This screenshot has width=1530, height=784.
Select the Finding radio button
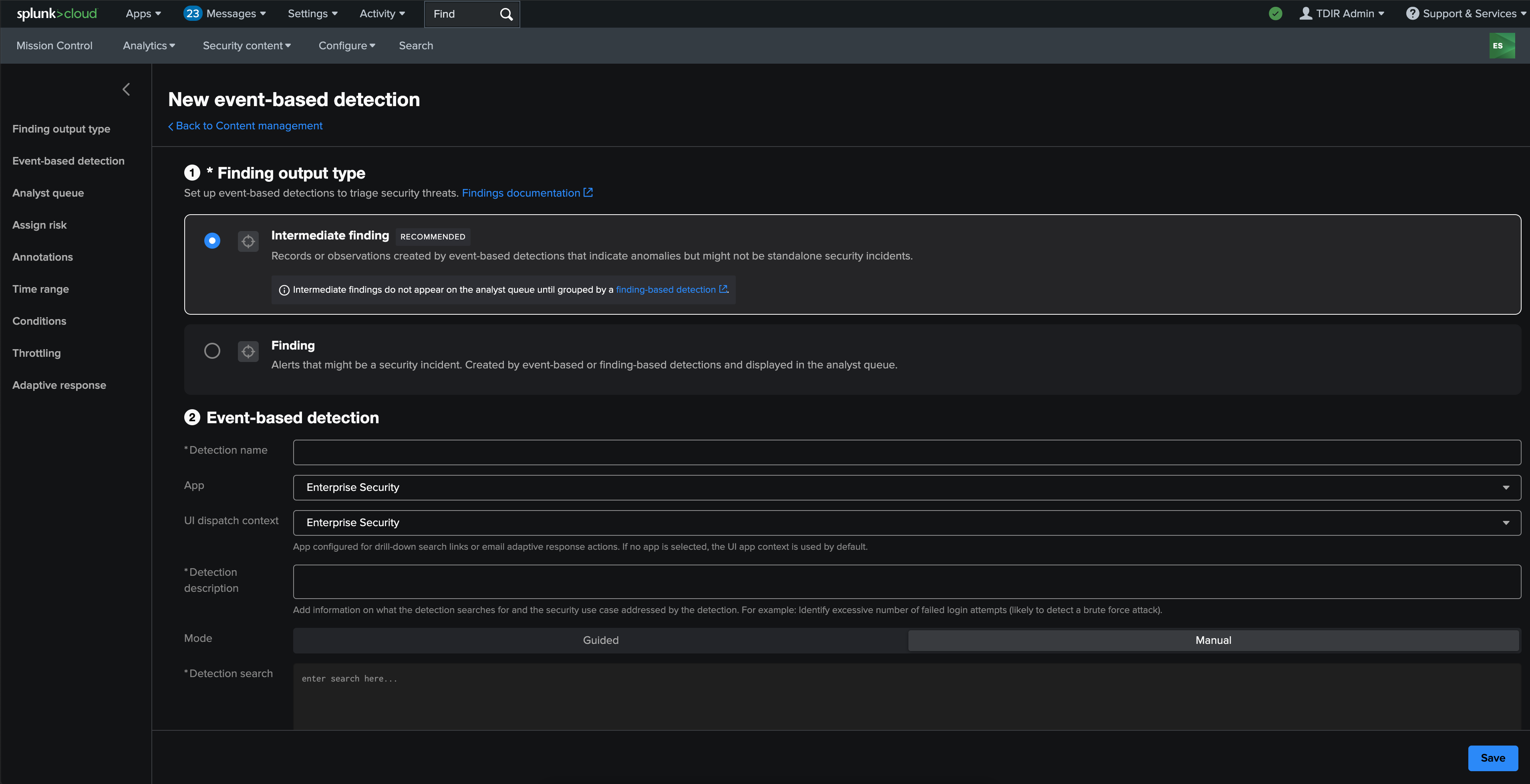[x=212, y=350]
